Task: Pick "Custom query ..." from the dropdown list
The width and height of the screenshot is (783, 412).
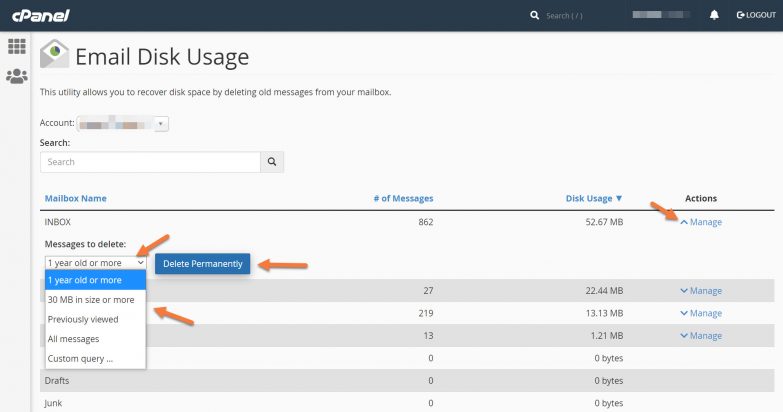Action: [x=81, y=358]
